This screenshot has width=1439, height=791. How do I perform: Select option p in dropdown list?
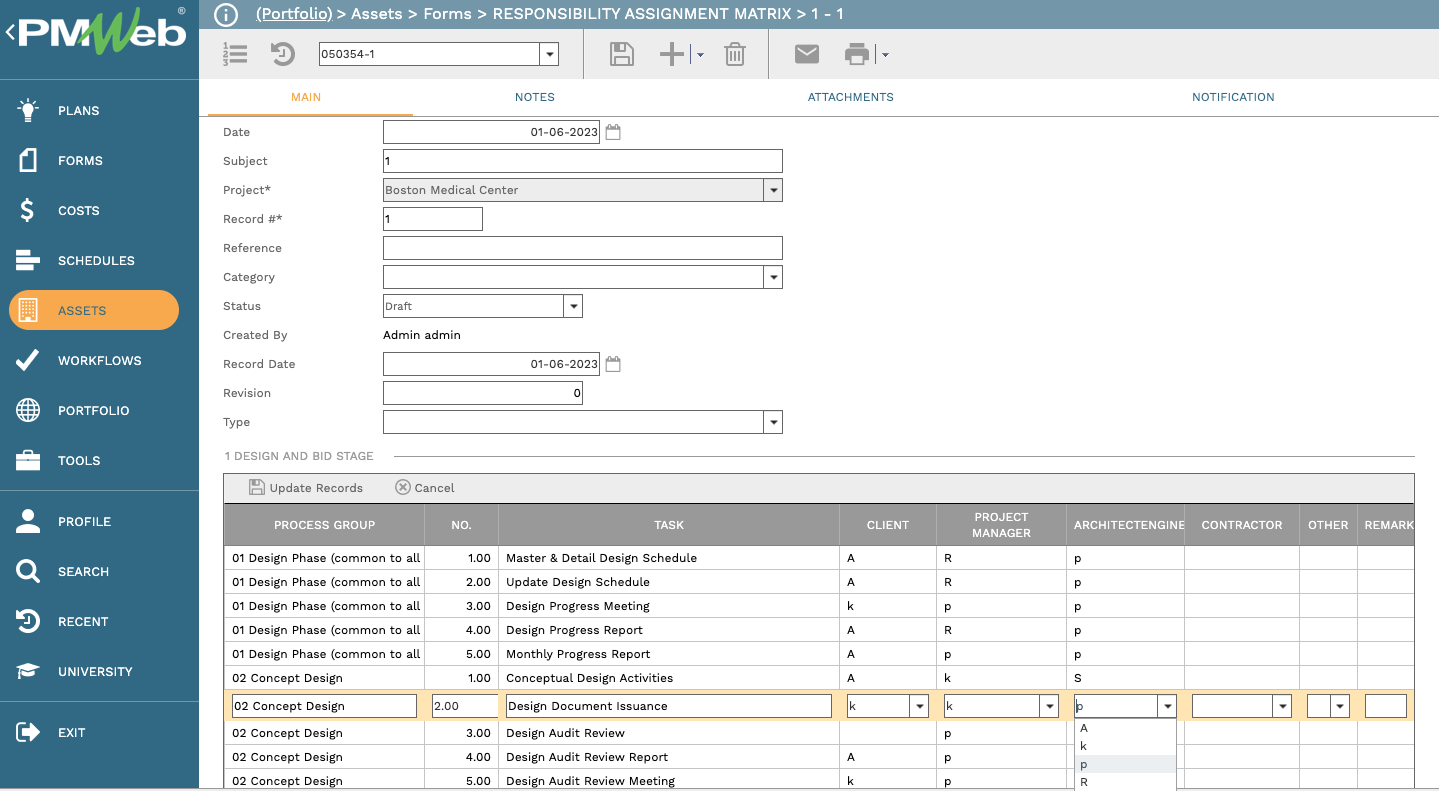[x=1126, y=764]
